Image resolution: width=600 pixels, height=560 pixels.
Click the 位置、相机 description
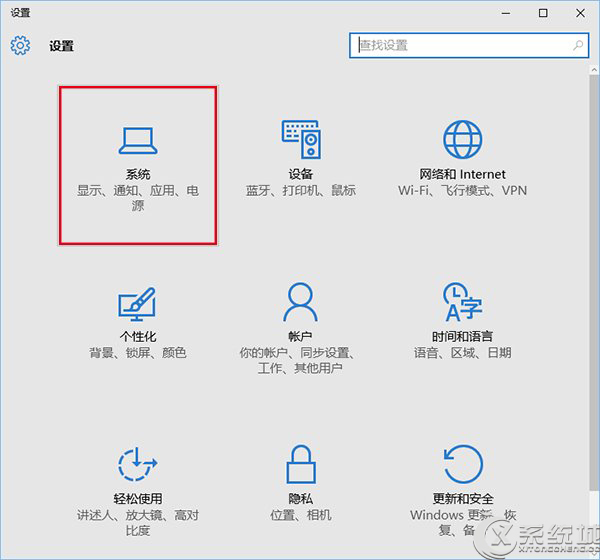(x=300, y=515)
